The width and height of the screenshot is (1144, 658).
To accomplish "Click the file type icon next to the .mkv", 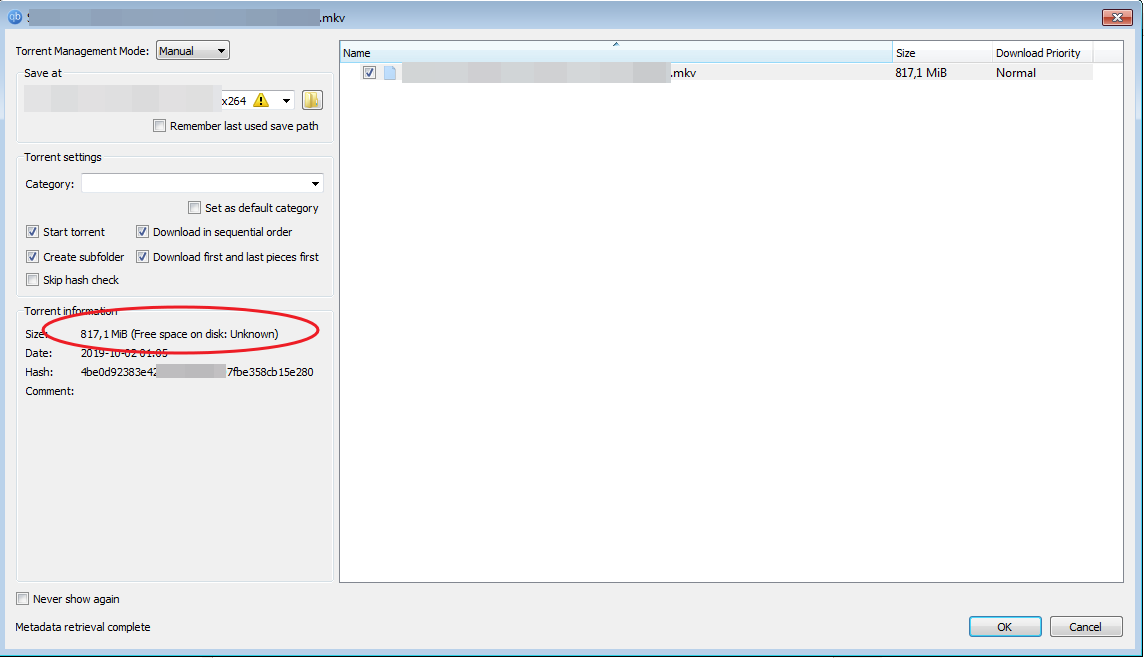I will (390, 72).
